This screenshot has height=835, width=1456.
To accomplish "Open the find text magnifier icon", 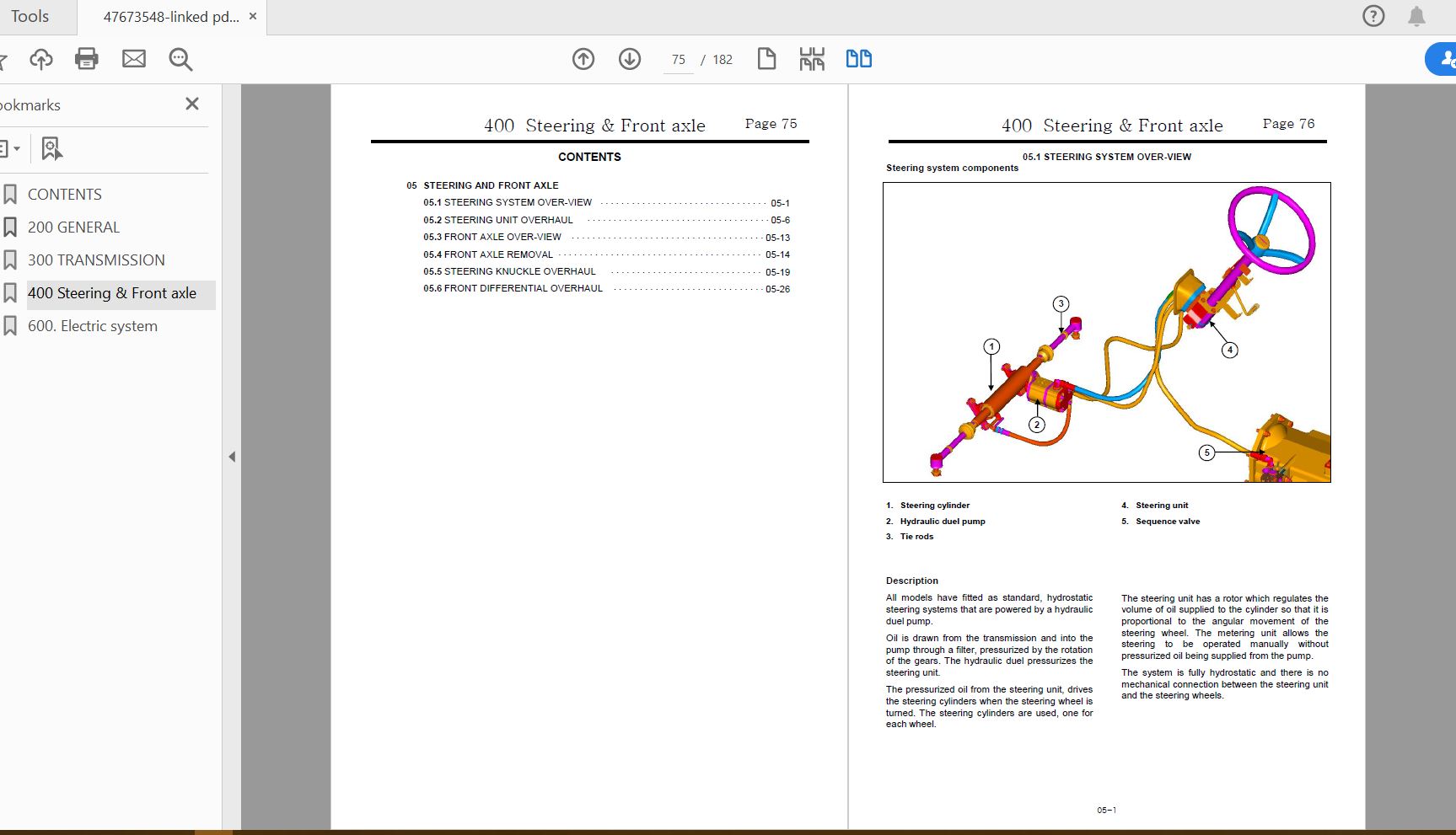I will pos(180,59).
